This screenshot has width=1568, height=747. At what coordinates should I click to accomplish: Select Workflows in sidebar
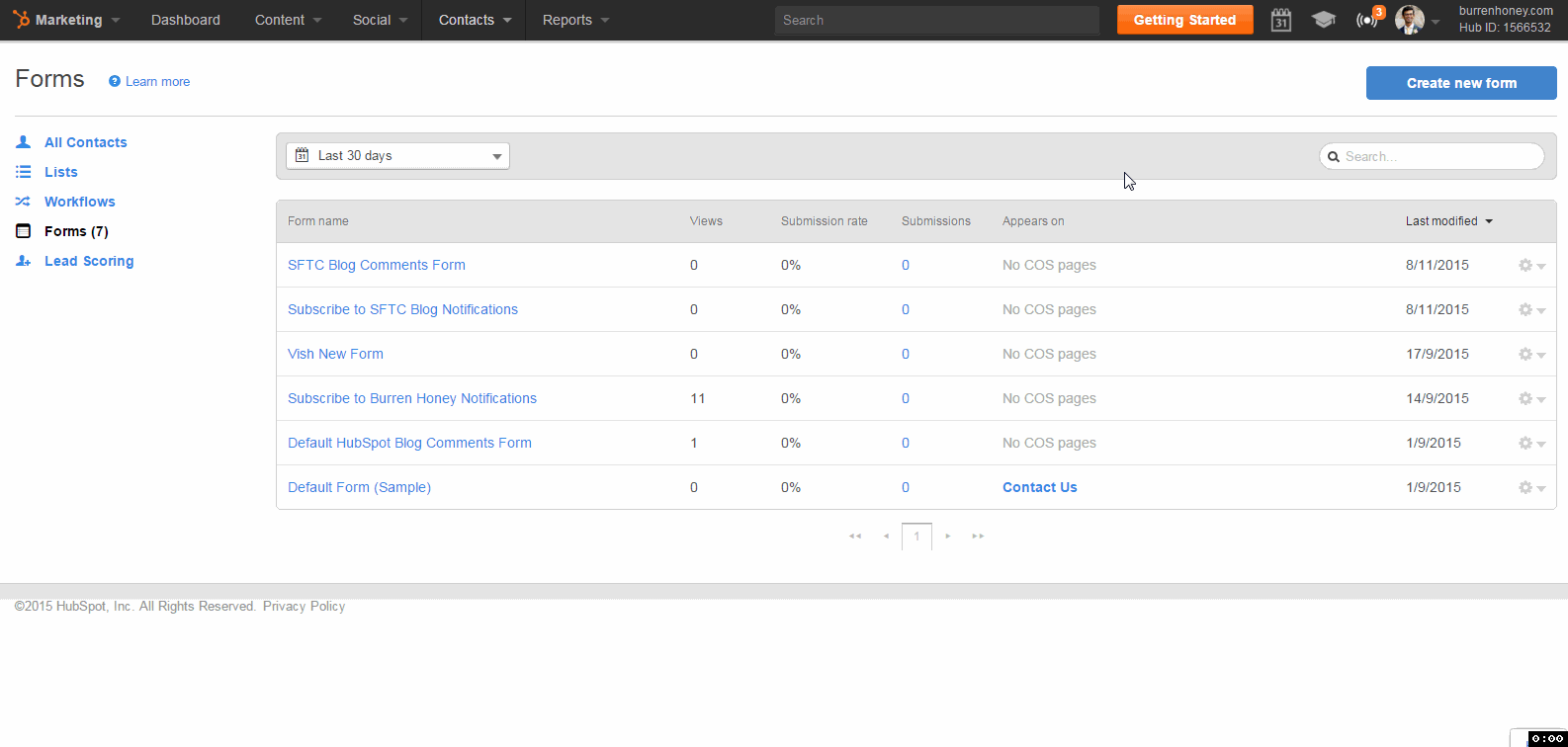click(80, 202)
